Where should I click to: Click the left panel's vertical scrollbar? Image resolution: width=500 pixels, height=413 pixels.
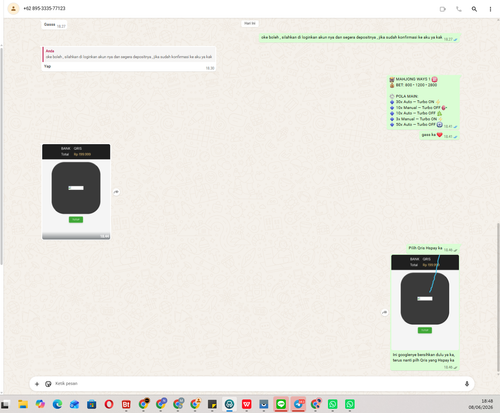point(1,157)
